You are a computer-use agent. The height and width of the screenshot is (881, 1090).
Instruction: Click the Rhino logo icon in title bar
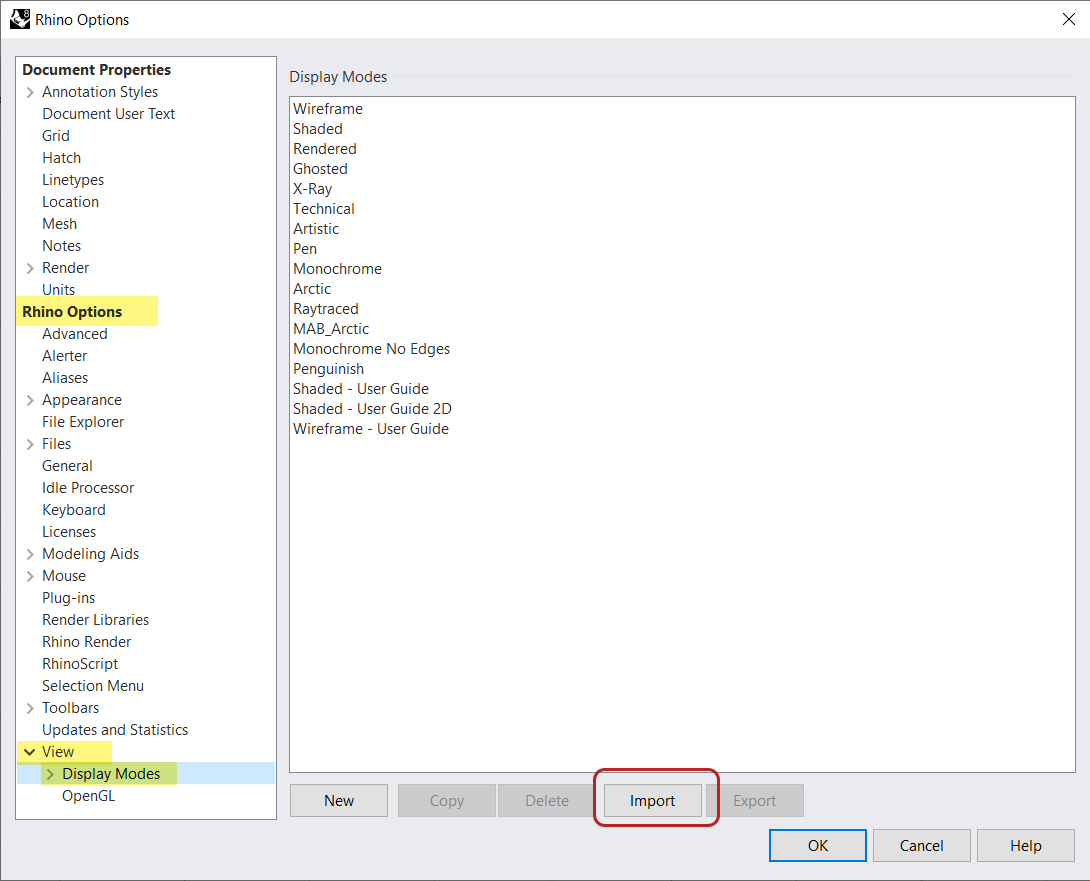click(x=19, y=19)
